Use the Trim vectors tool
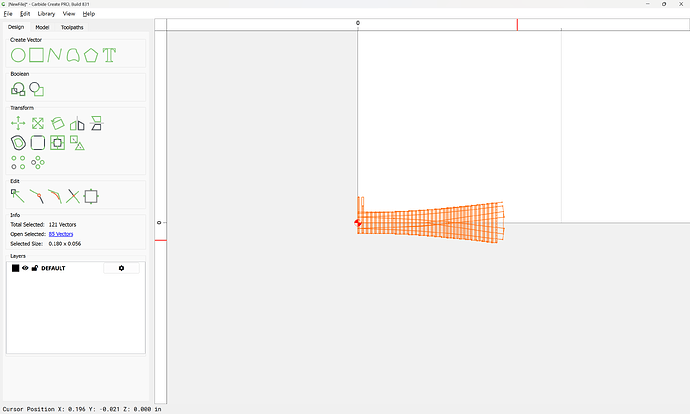This screenshot has height=414, width=690. [73, 196]
